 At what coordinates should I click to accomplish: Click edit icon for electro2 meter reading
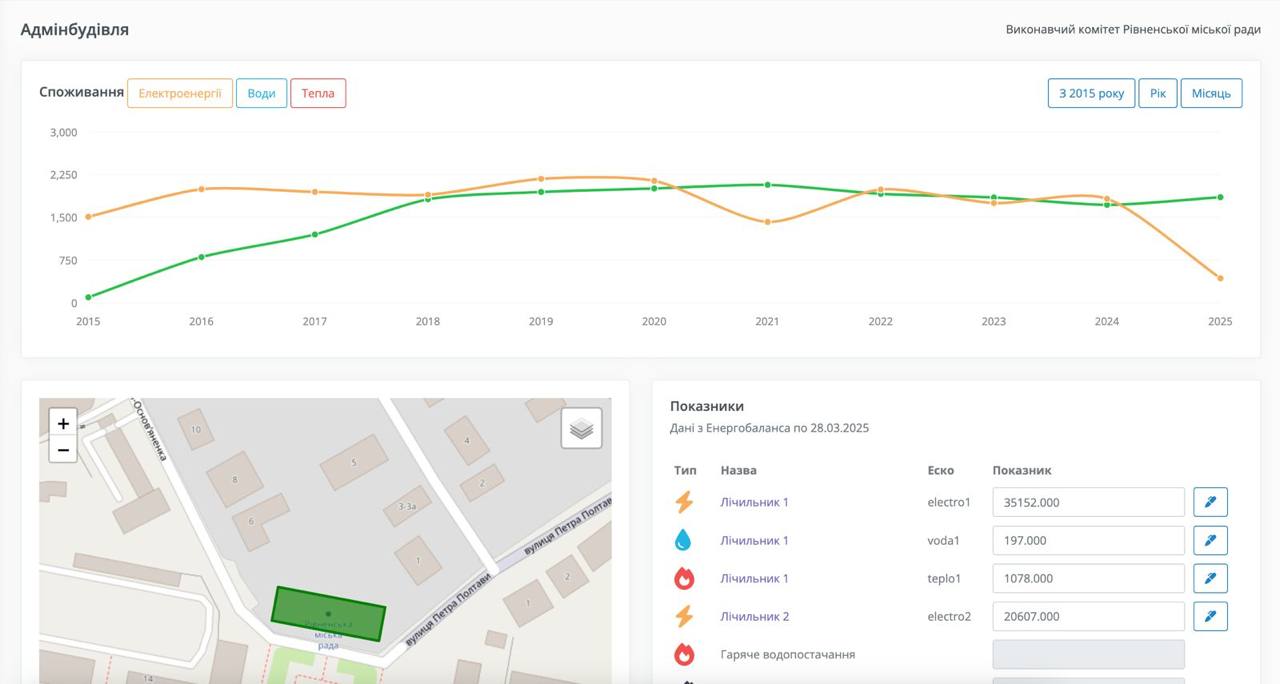[x=1210, y=616]
